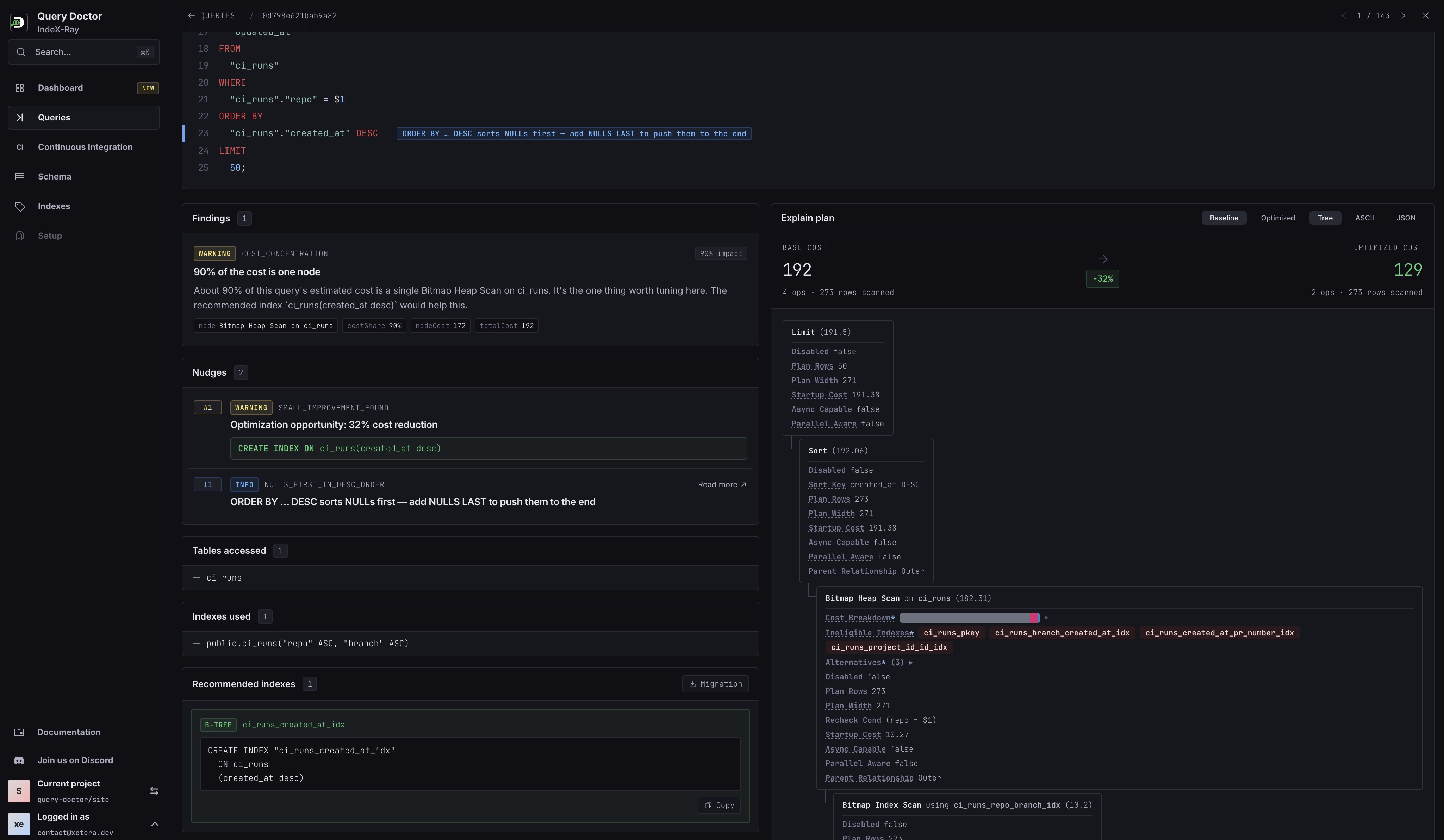Viewport: 1444px width, 840px height.
Task: Click the xe user avatar
Action: tap(19, 824)
